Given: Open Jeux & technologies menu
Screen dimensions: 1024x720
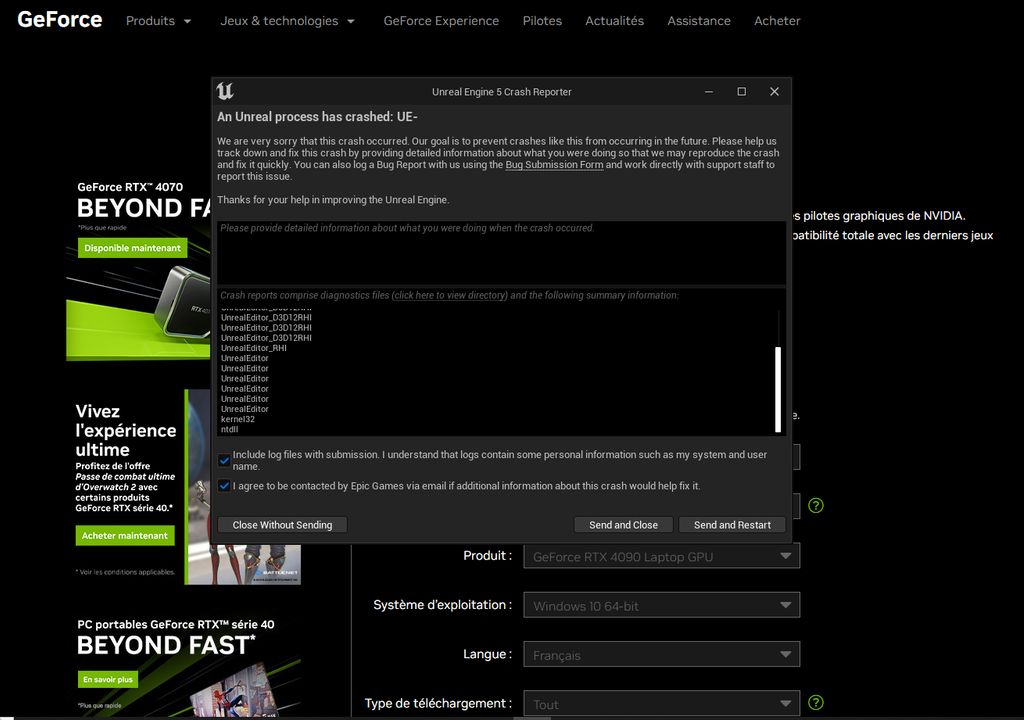Looking at the screenshot, I should [287, 21].
